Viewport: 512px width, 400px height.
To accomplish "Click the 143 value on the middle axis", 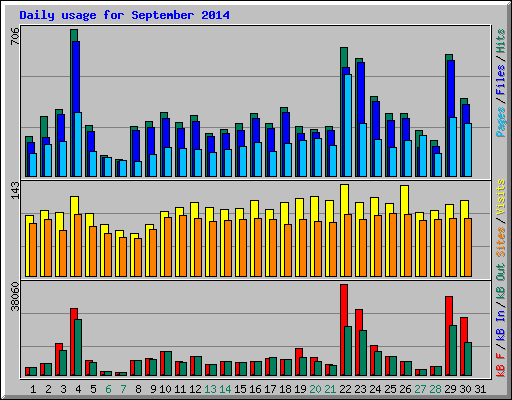I will tap(15, 190).
